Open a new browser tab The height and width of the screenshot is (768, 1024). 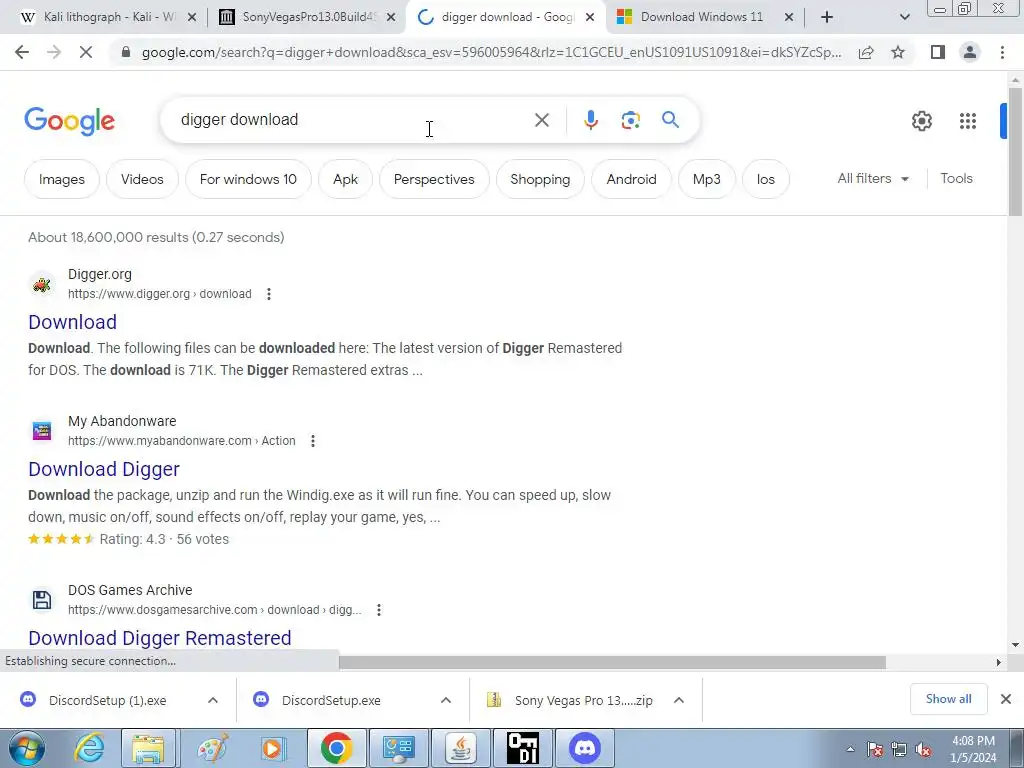coord(827,17)
